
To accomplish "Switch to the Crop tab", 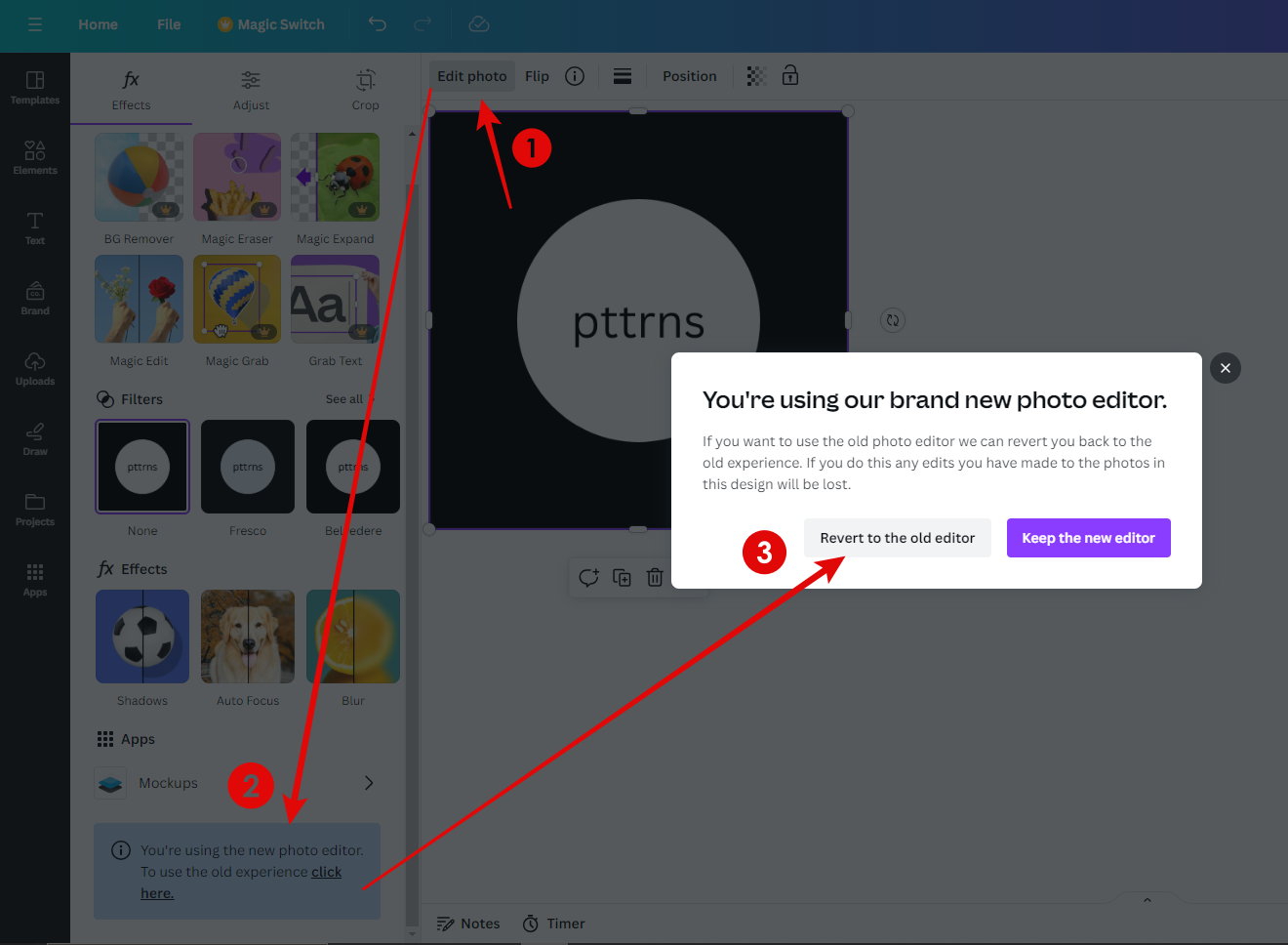I will (365, 92).
